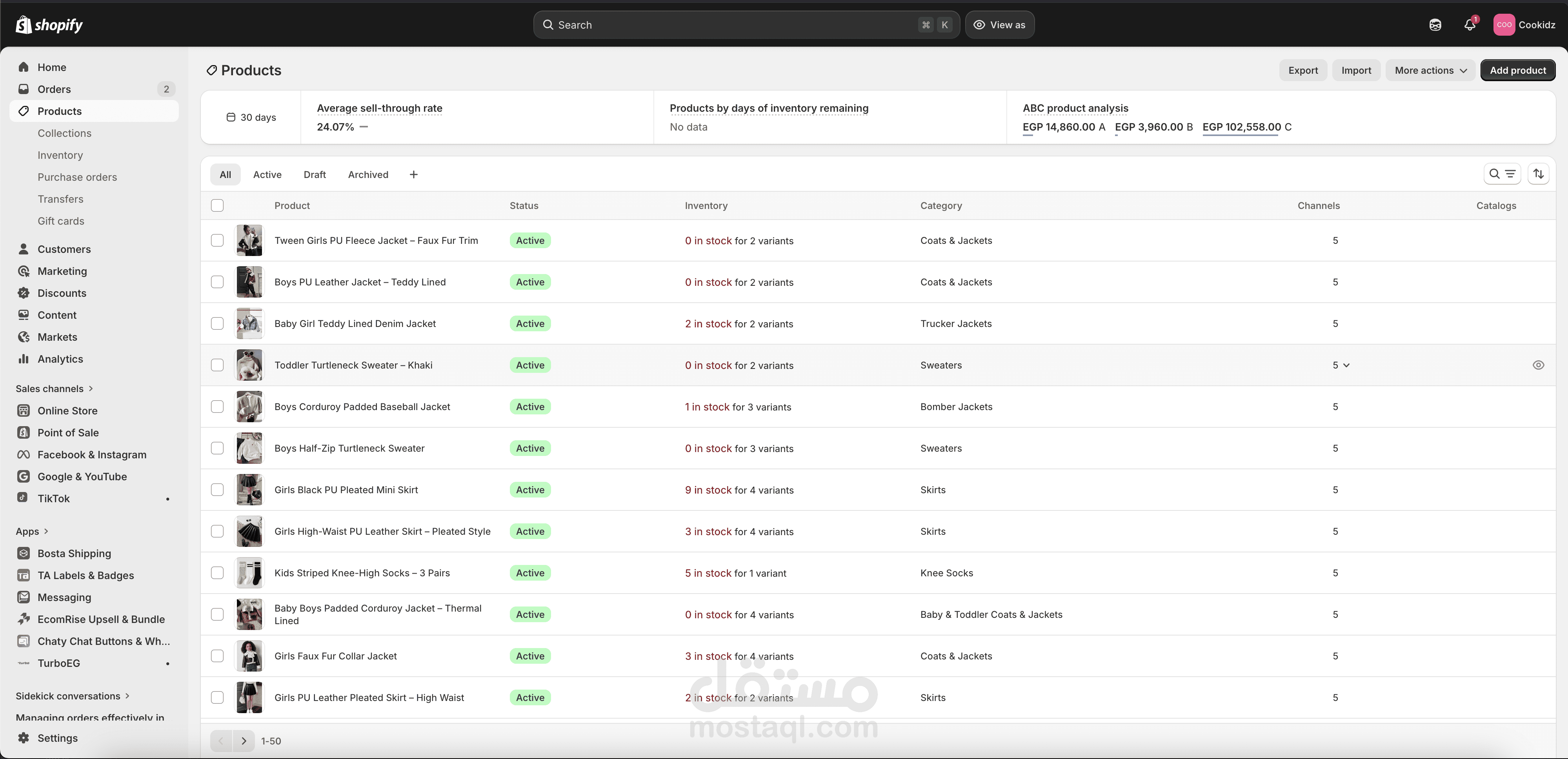Open the More actions dropdown
The height and width of the screenshot is (759, 1568).
coord(1430,71)
